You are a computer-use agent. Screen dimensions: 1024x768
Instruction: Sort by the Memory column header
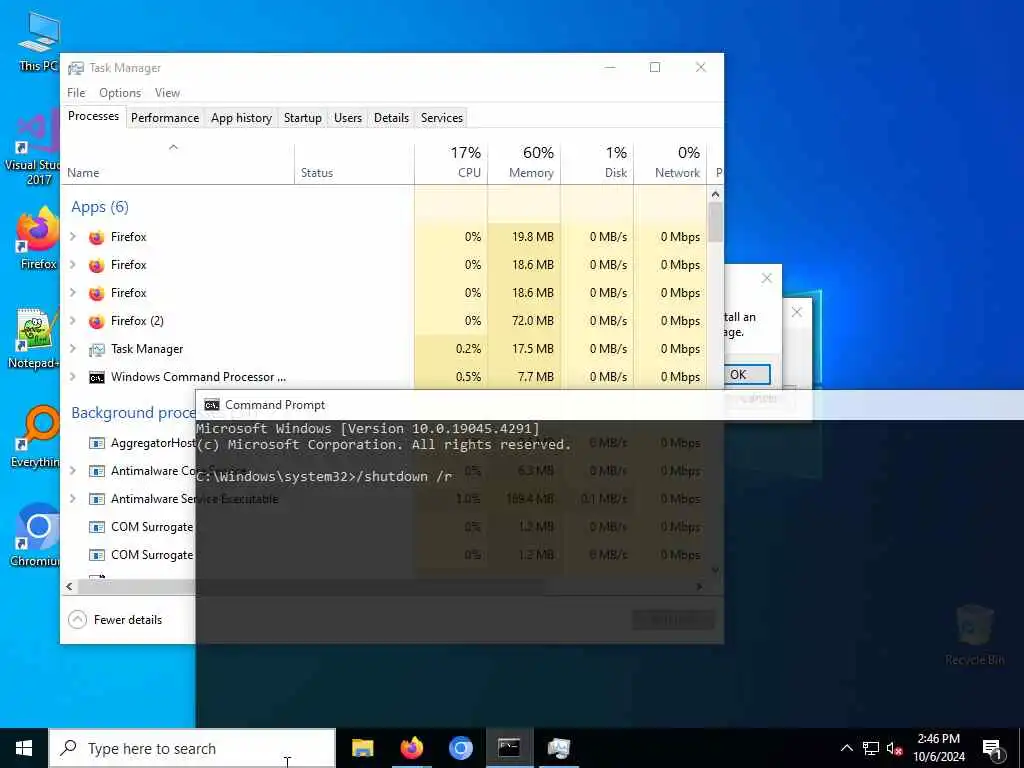(524, 163)
